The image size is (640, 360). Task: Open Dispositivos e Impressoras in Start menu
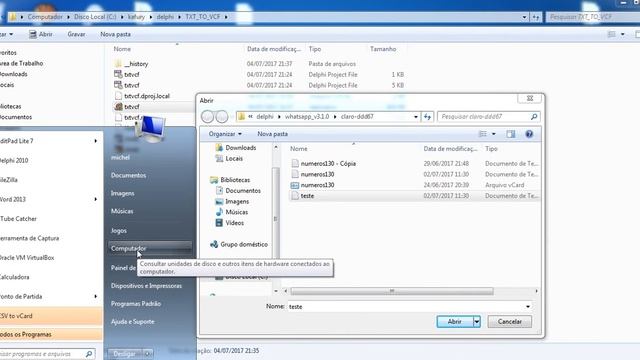coord(146,286)
